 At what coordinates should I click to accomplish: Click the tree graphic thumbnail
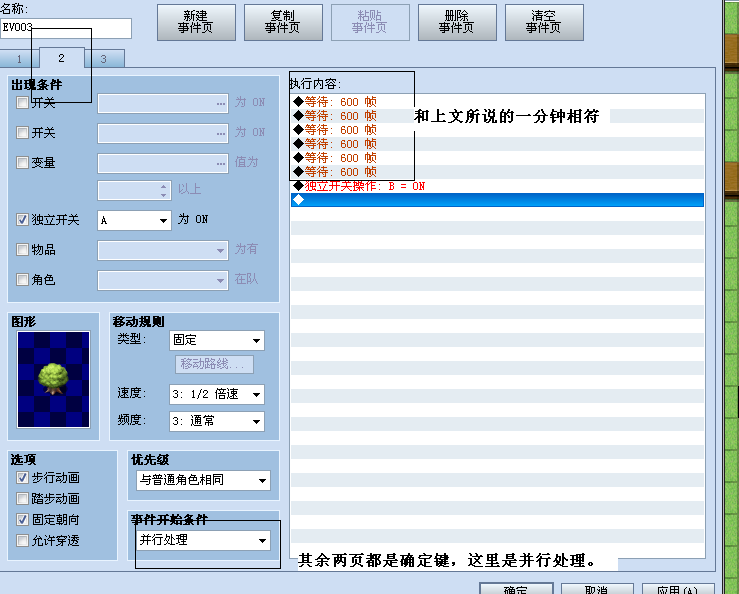(53, 380)
